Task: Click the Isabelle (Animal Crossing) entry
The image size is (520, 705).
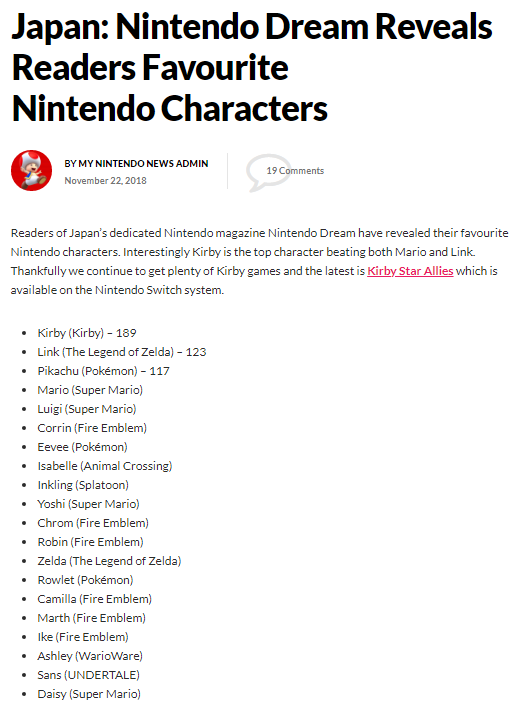Action: coord(105,466)
